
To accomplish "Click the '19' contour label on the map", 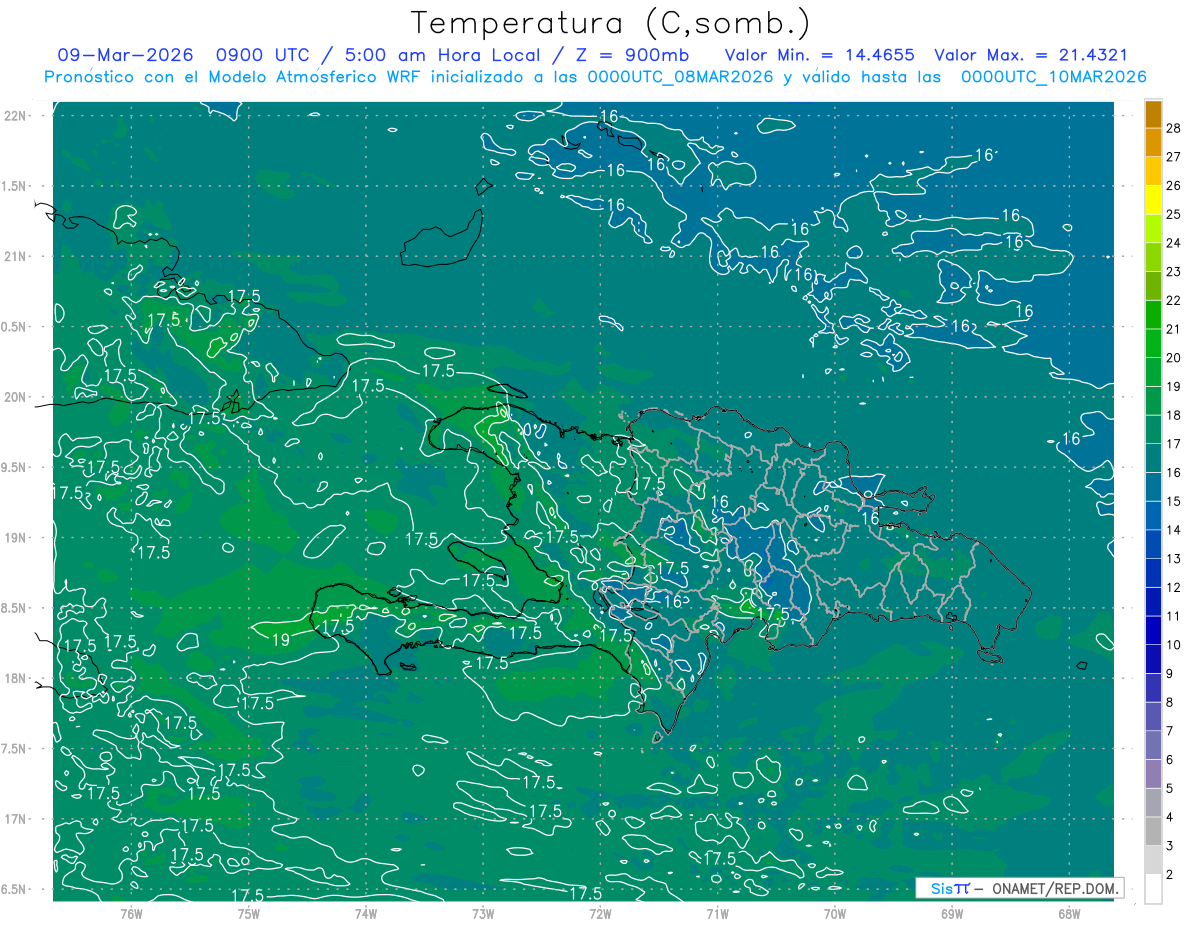I will (x=282, y=640).
